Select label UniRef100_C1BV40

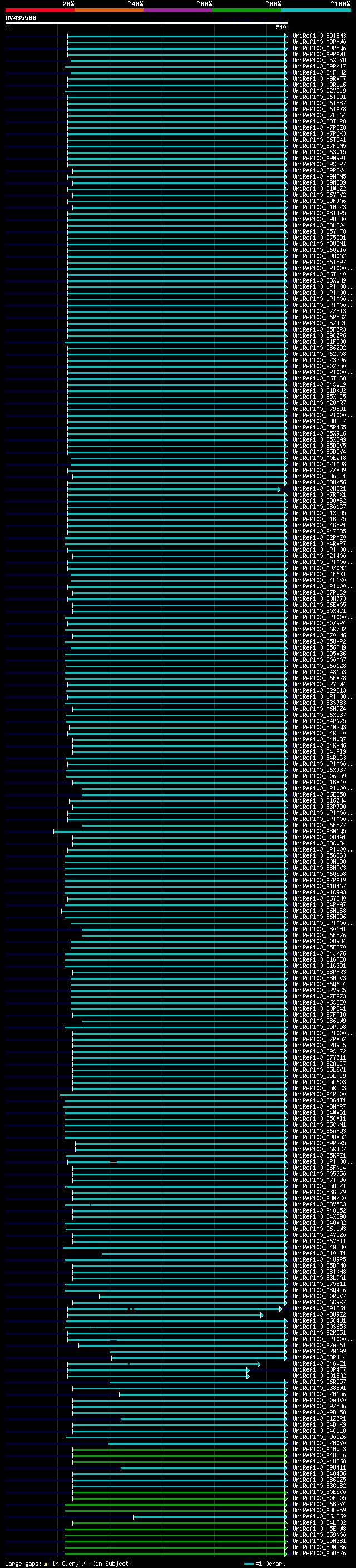pos(319,782)
